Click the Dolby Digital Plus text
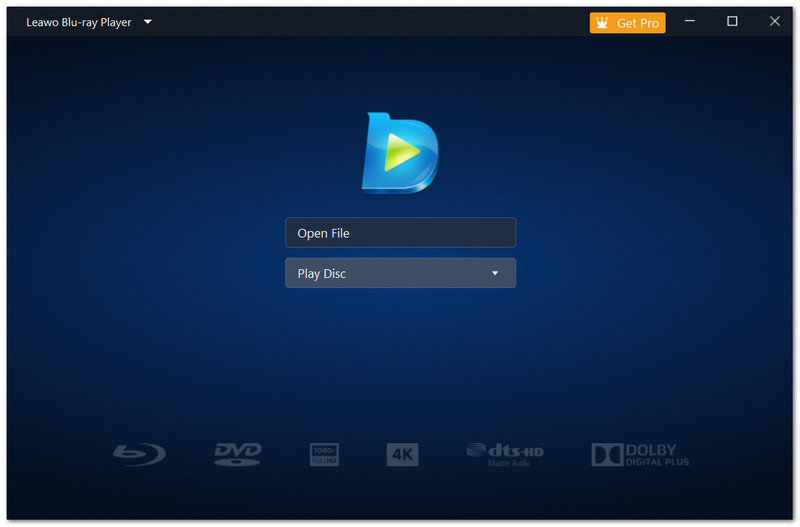Screen dimensions: 800x527 coord(659,455)
